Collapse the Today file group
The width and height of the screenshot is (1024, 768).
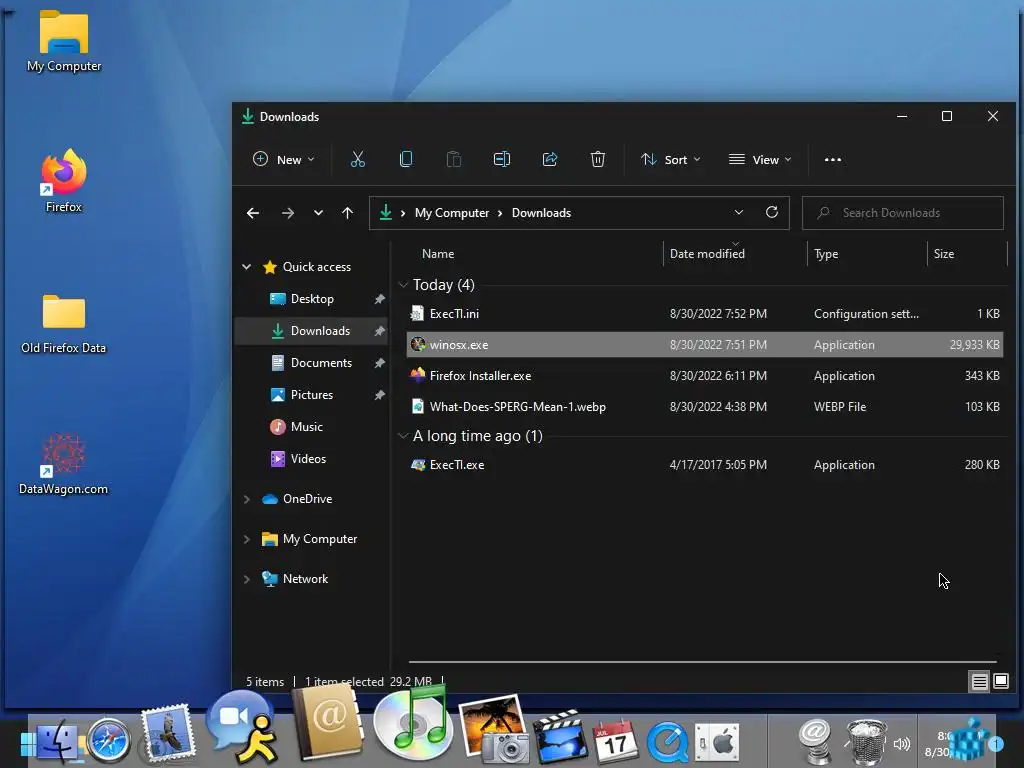pos(404,285)
